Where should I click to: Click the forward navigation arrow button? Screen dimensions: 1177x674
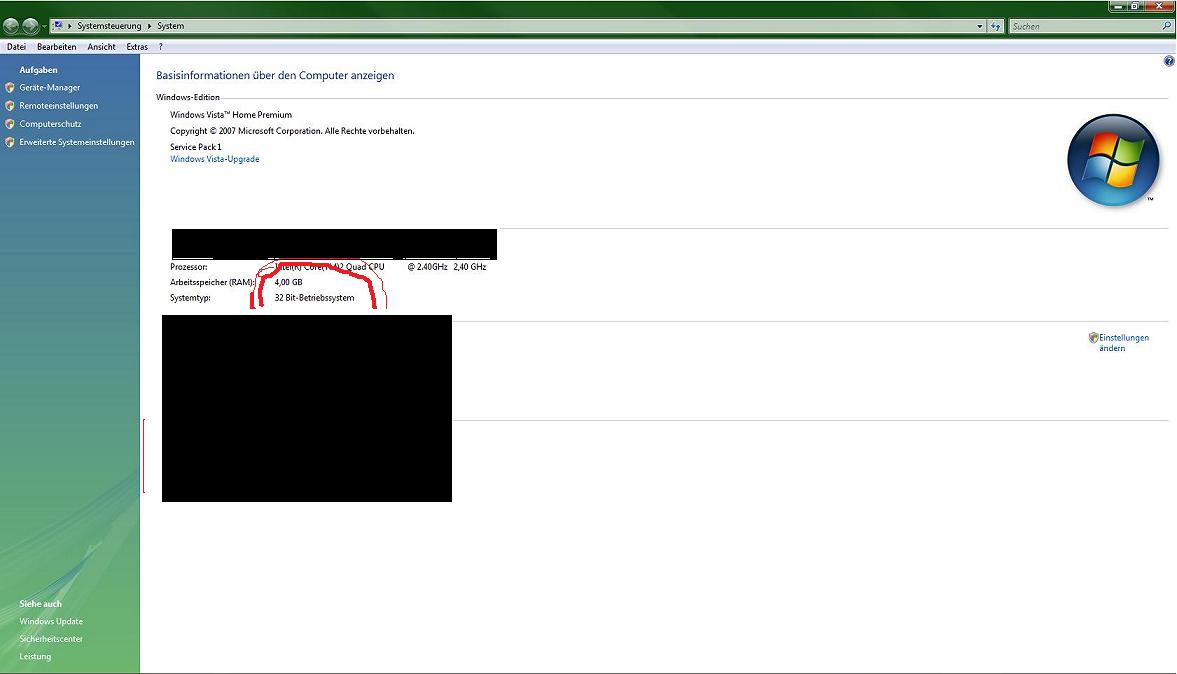(31, 26)
